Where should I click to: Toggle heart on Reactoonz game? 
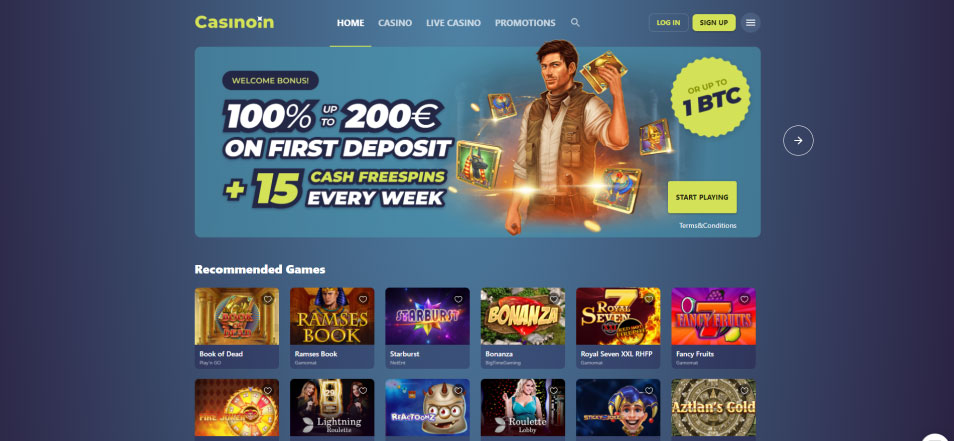coord(458,391)
